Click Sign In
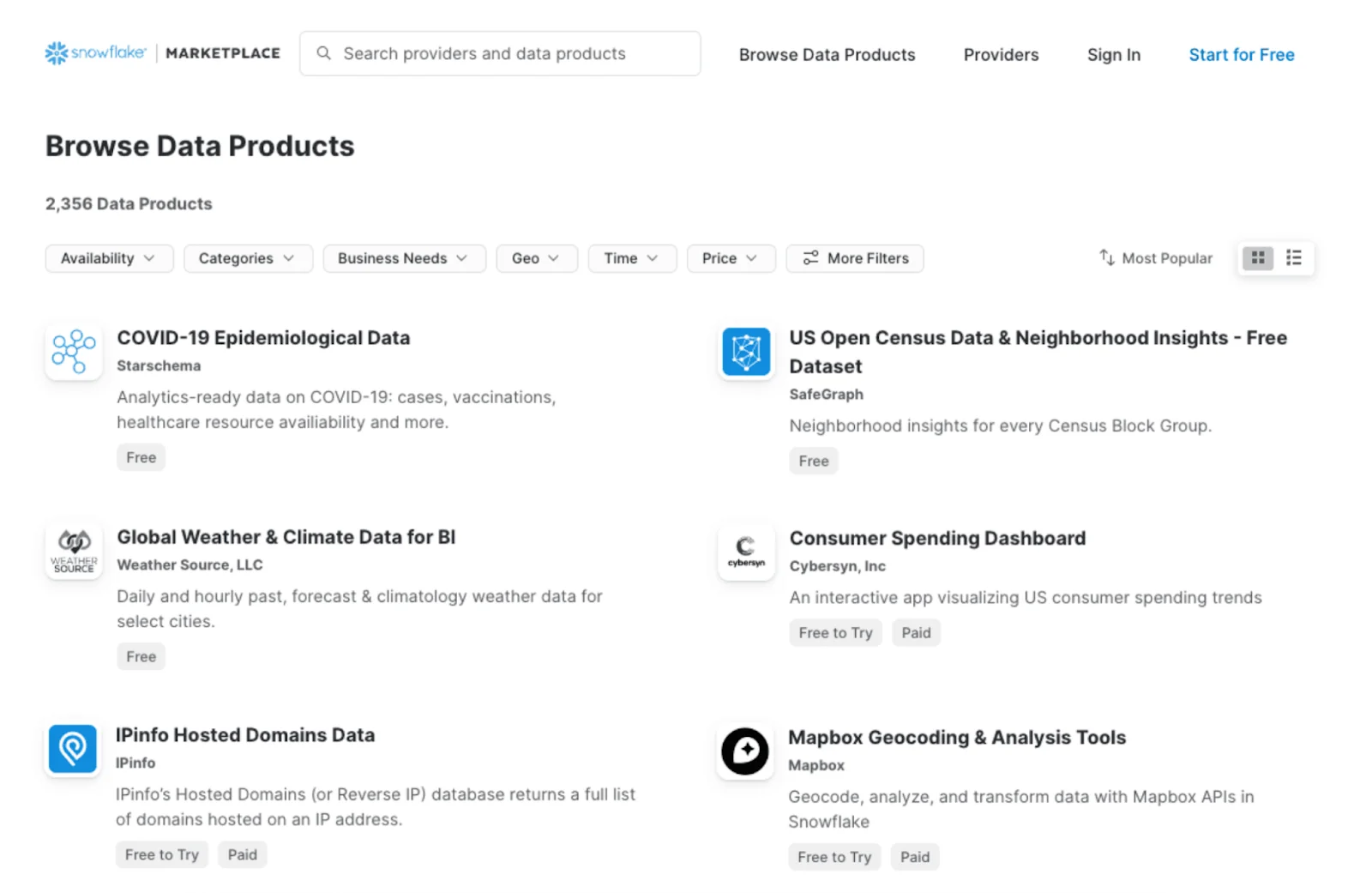Screen dimensions: 1372x893 [1113, 54]
